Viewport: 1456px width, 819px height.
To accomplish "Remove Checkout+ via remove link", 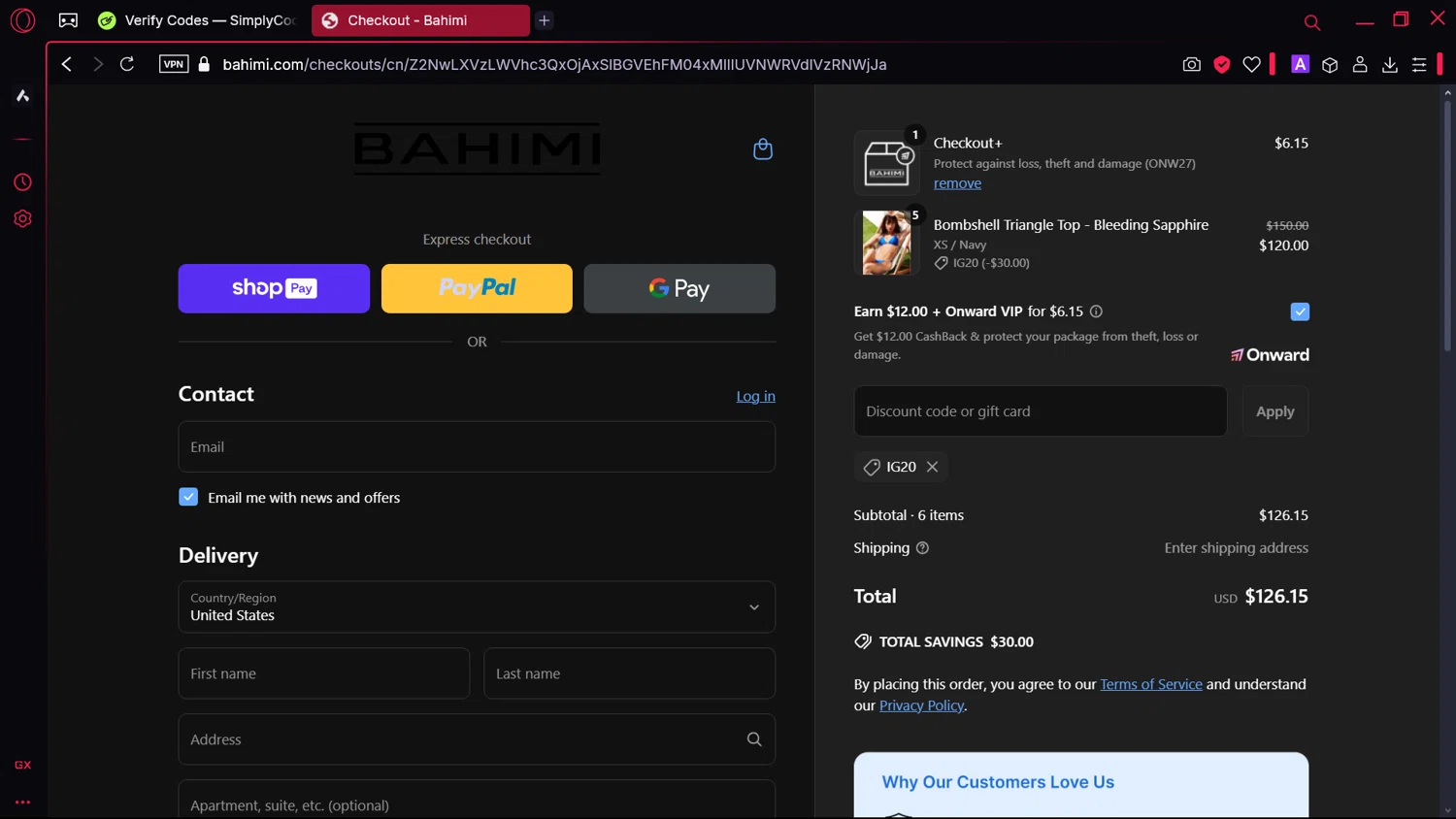I will point(957,183).
